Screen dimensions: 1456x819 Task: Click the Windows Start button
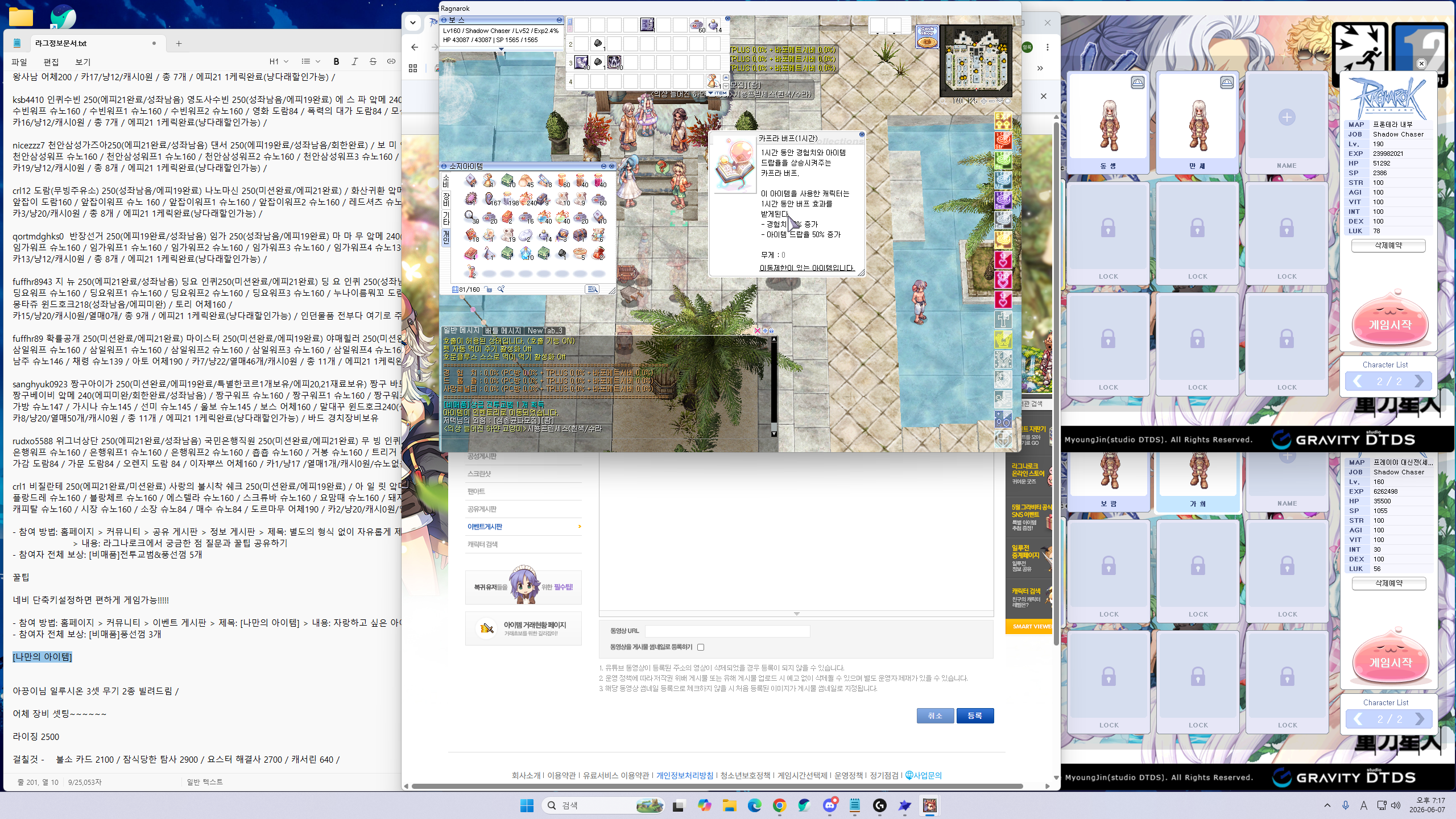pos(527,805)
